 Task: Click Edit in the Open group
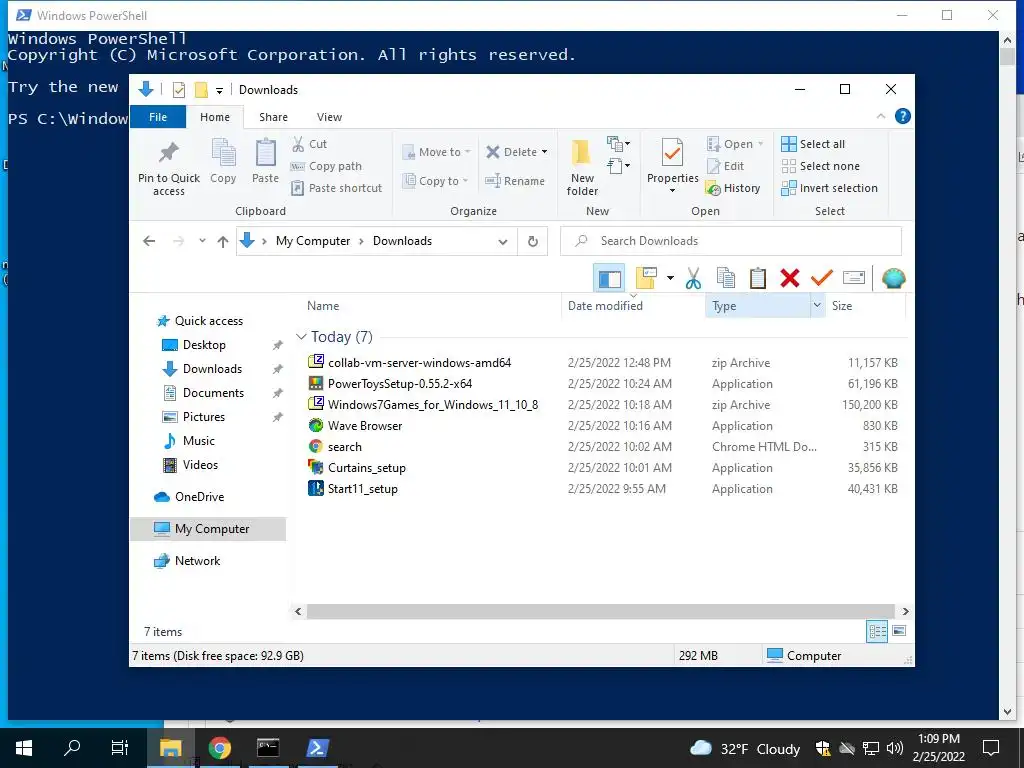726,166
